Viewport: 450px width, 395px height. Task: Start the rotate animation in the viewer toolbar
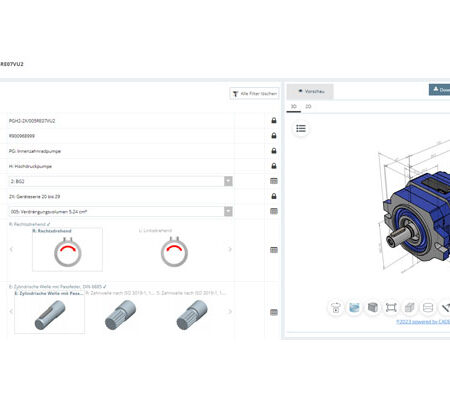[336, 307]
